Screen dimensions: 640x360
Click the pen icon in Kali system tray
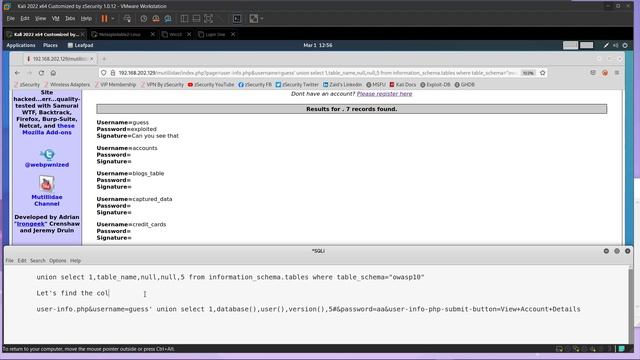[x=606, y=45]
